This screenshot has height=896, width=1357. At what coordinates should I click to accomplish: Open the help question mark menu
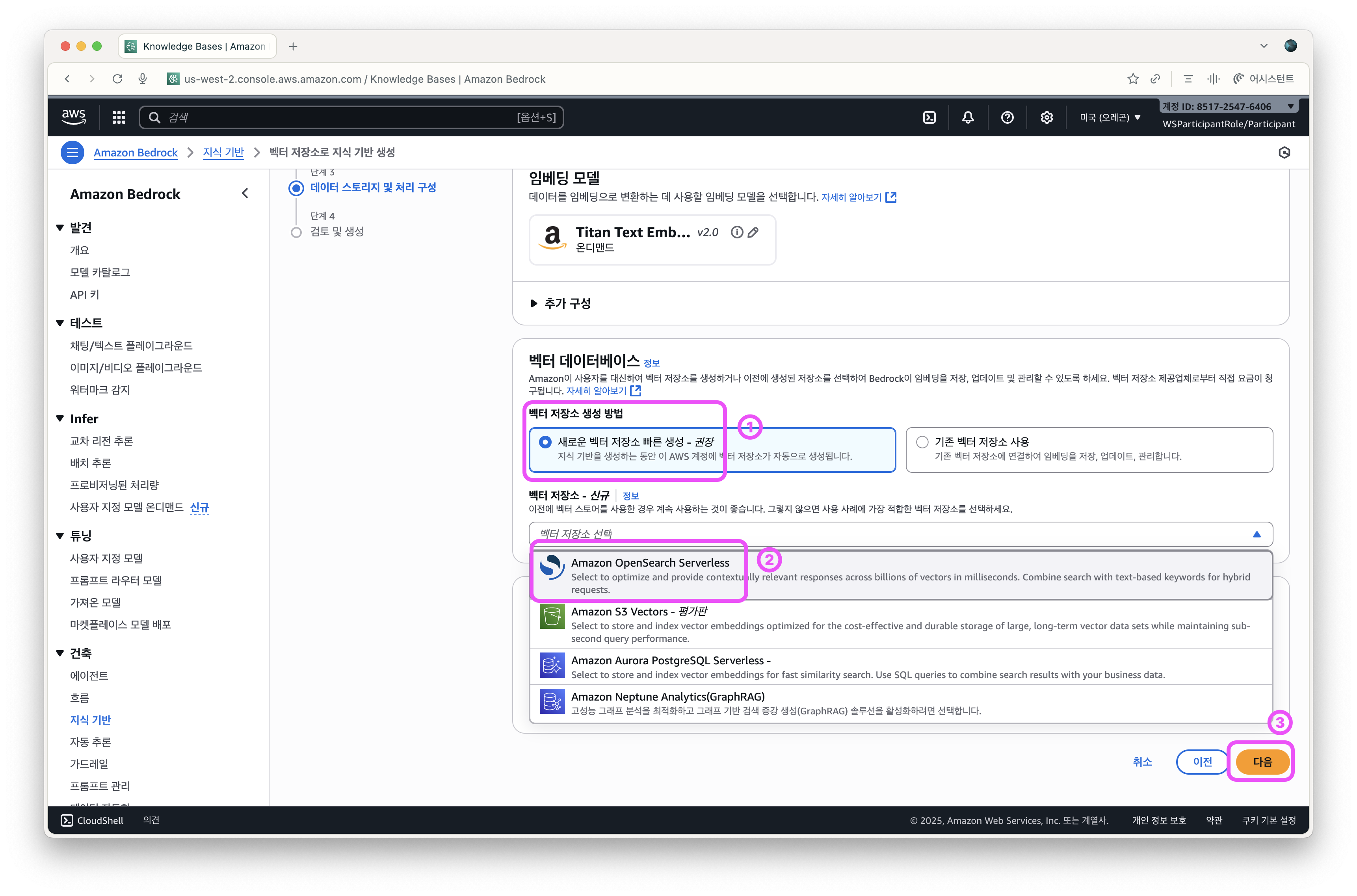pos(1008,117)
